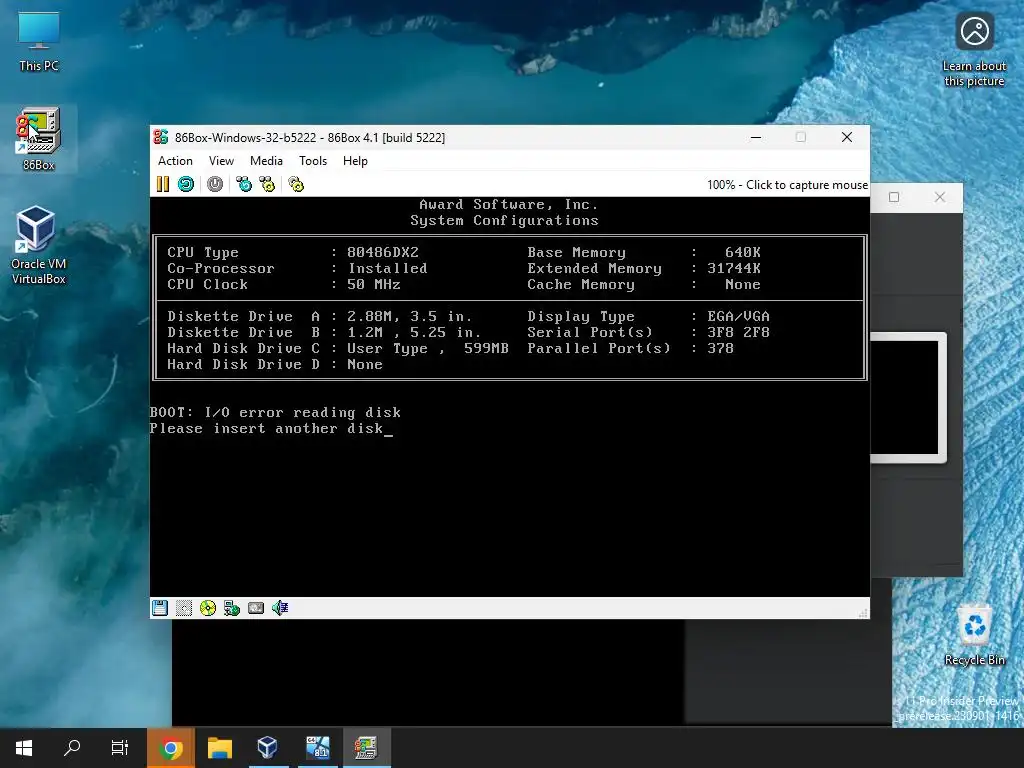Hard reset the emulated machine
Image resolution: width=1024 pixels, height=768 pixels.
pos(186,184)
